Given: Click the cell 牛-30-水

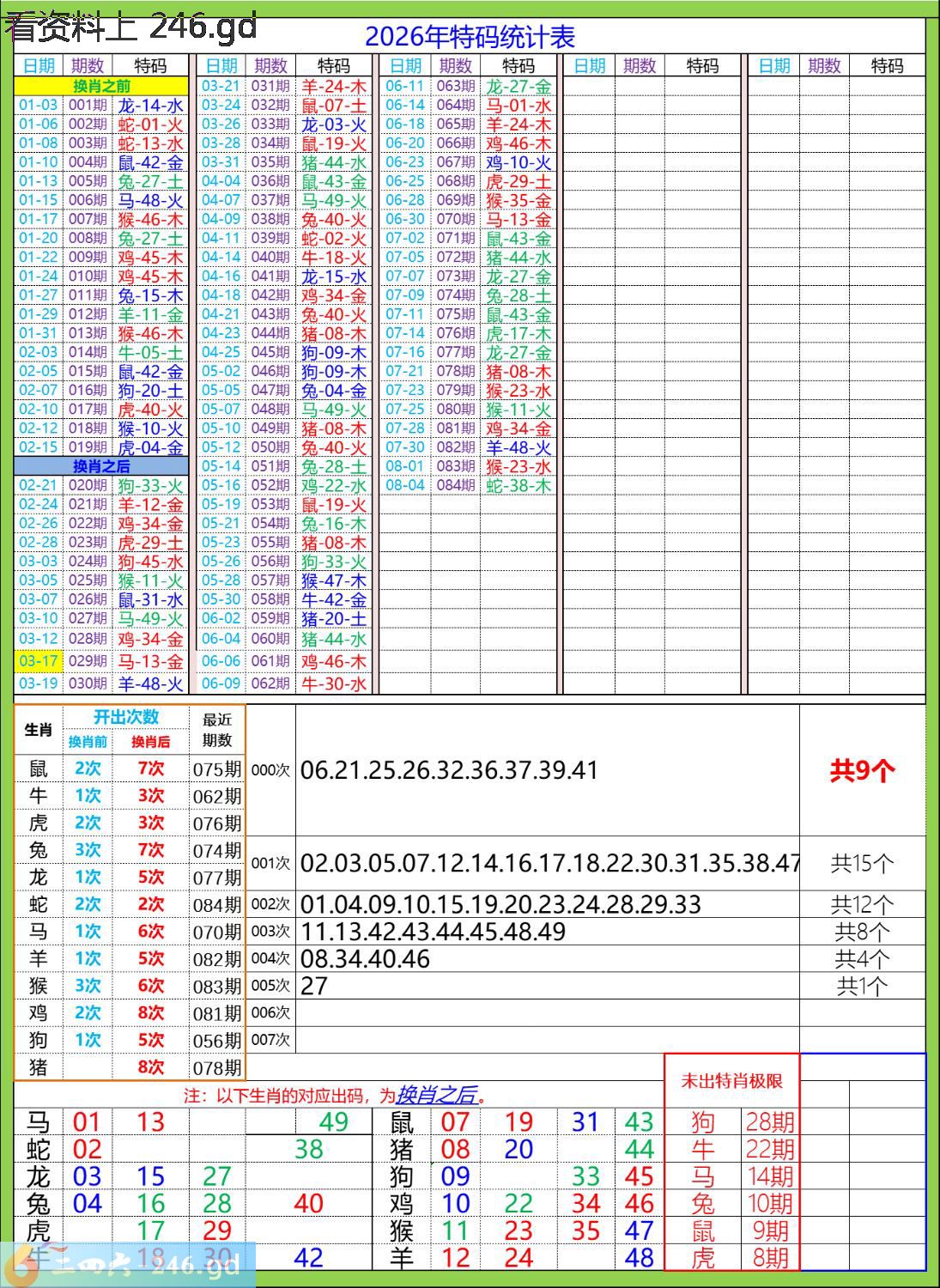Looking at the screenshot, I should tap(334, 683).
